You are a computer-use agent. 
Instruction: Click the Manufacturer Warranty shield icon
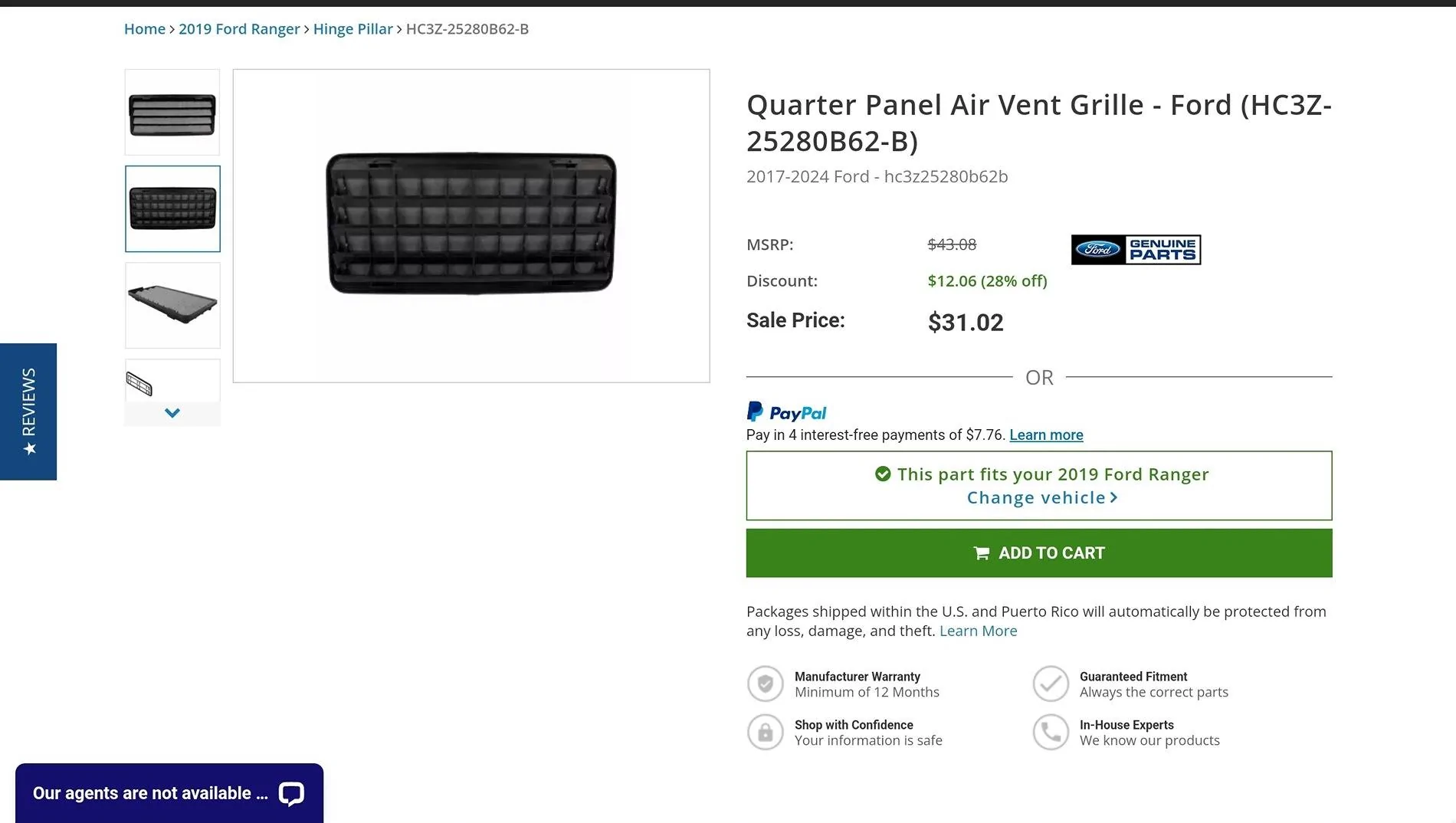(x=766, y=684)
